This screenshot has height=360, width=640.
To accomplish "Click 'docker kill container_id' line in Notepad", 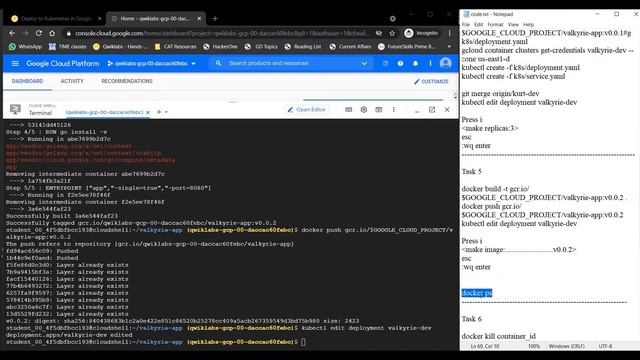I will click(498, 336).
